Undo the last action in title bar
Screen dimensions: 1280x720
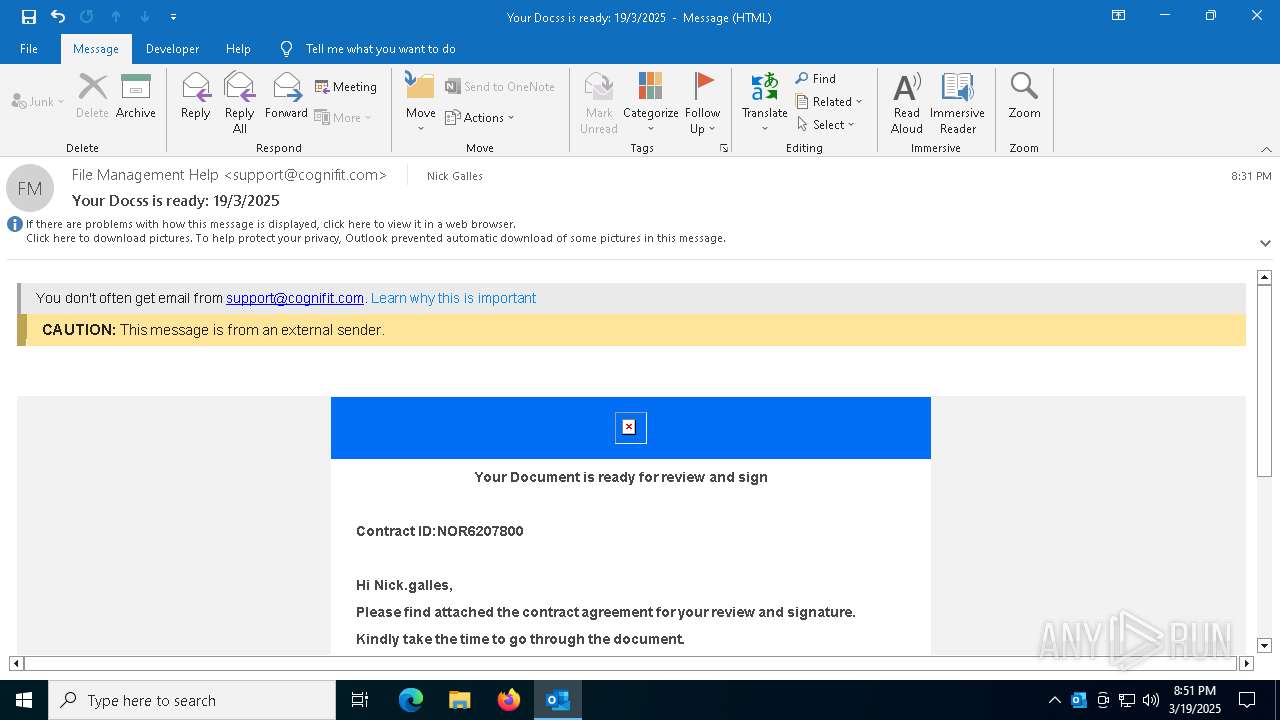58,16
